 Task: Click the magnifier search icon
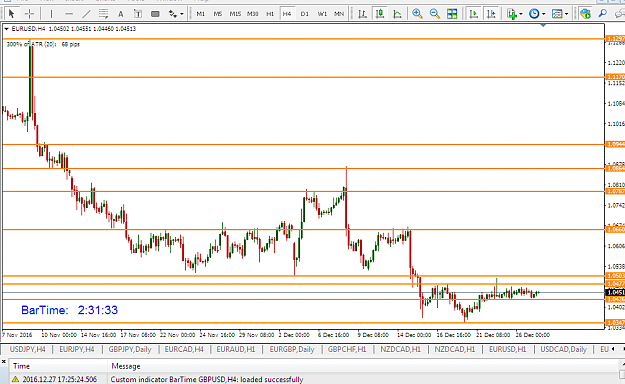[603, 14]
